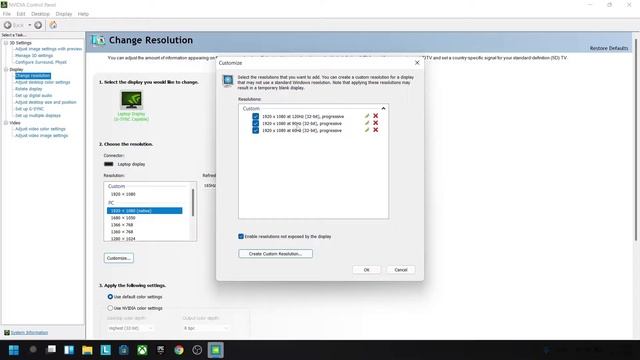Click the Forward arrow toolbar icon
Image resolution: width=640 pixels, height=360 pixels.
click(38, 25)
